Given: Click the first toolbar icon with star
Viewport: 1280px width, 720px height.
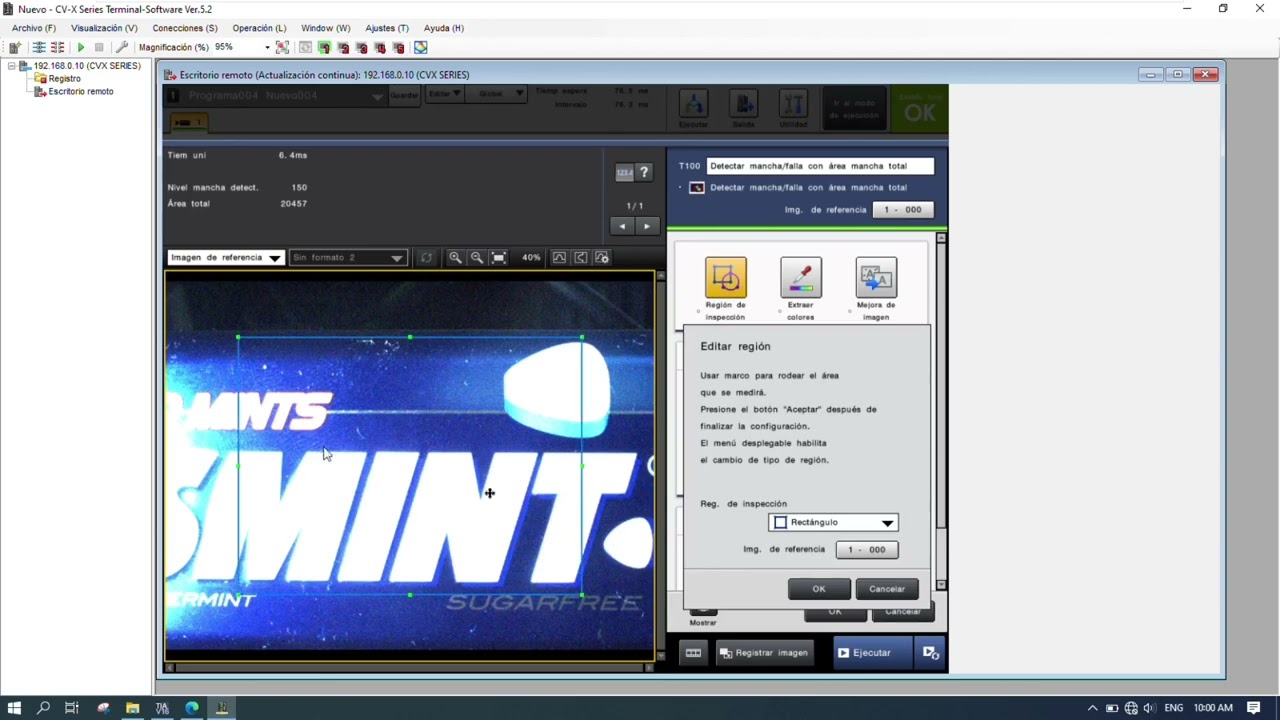Looking at the screenshot, I should (x=15, y=47).
